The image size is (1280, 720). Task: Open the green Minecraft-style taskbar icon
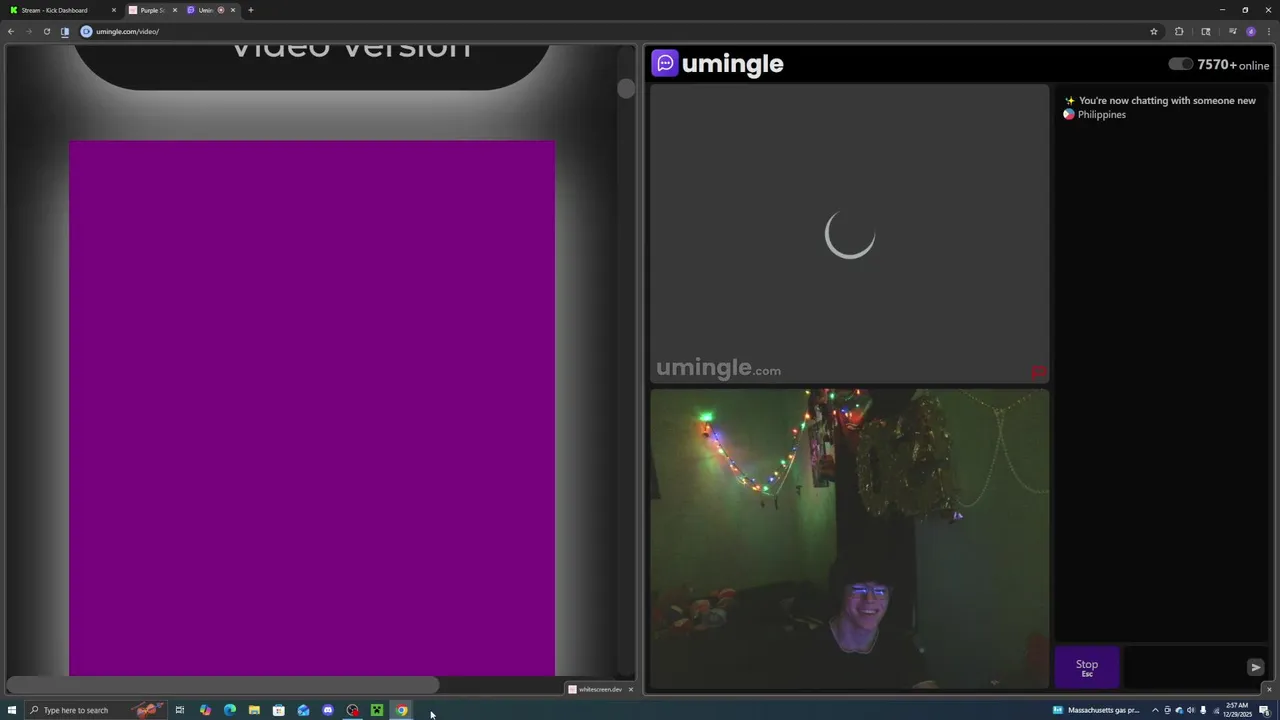(377, 710)
